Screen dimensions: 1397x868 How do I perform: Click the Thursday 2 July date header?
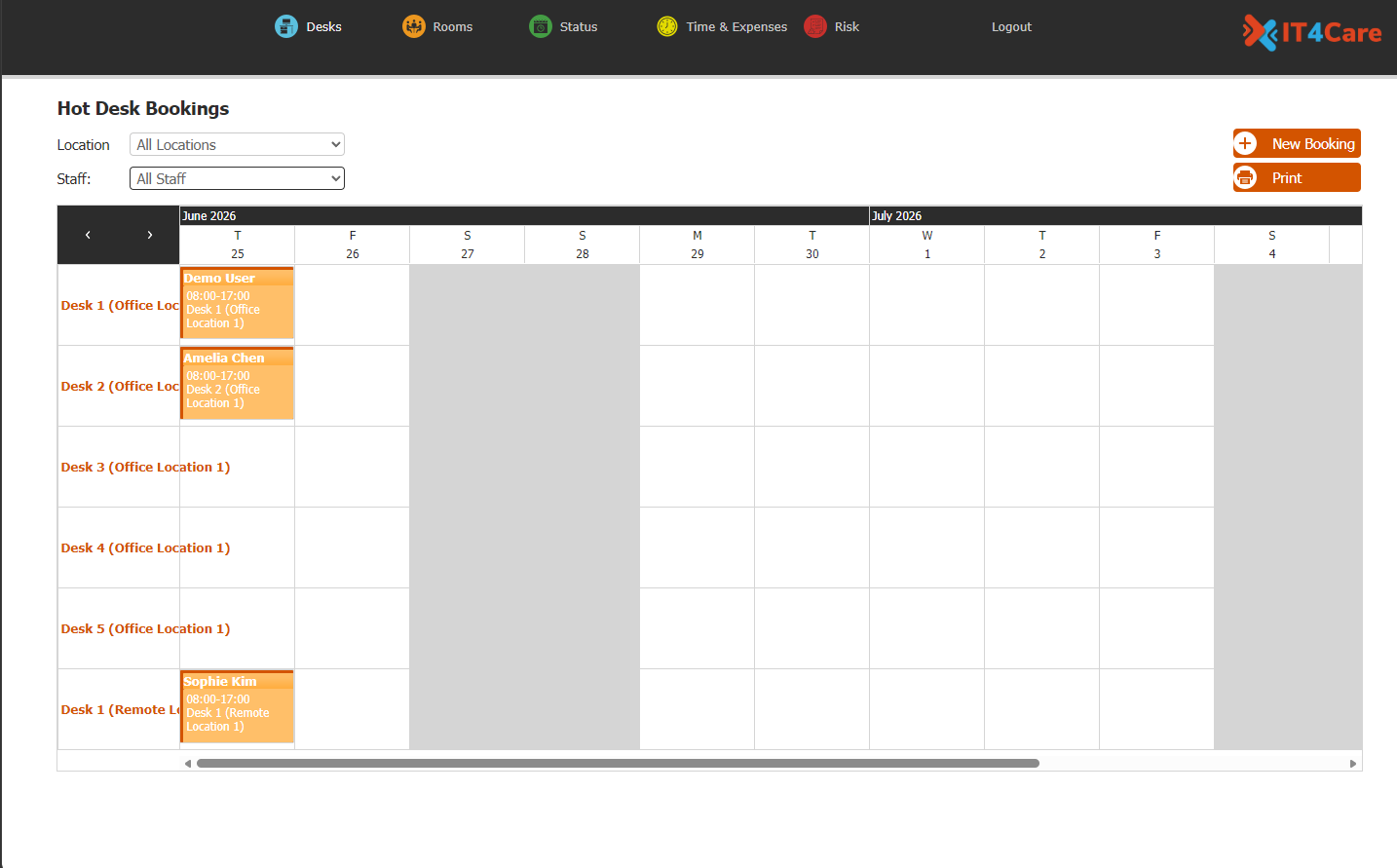[x=1042, y=245]
